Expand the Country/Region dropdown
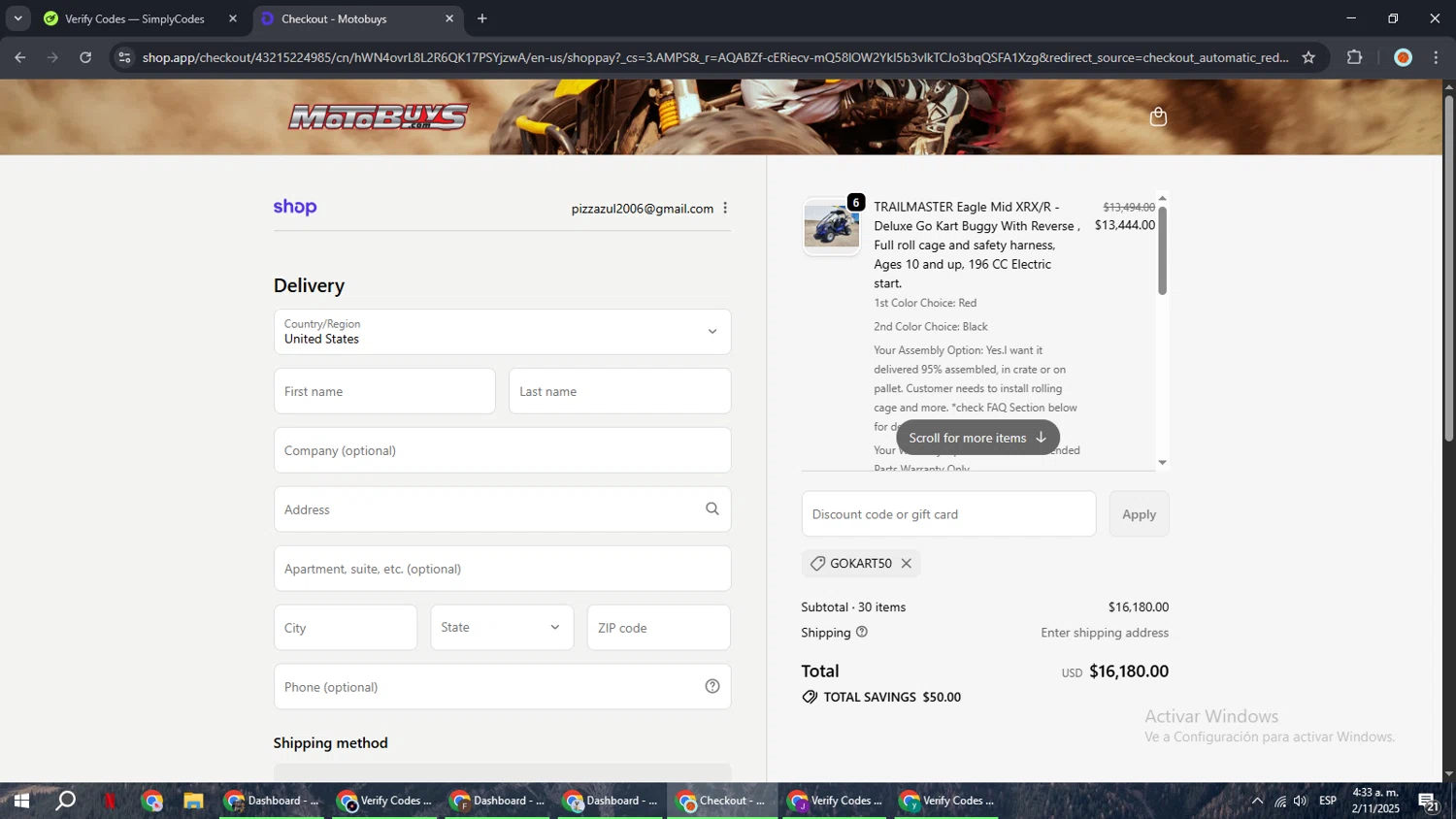 coord(502,332)
